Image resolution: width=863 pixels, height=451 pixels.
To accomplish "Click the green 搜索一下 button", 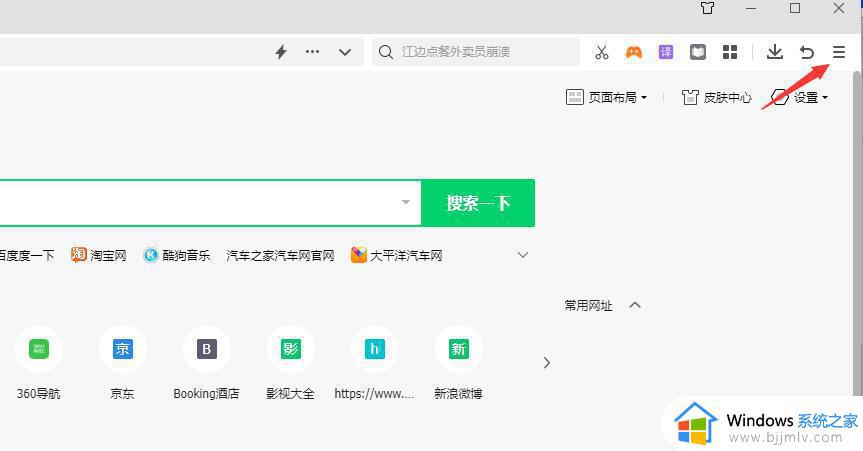I will tap(478, 203).
